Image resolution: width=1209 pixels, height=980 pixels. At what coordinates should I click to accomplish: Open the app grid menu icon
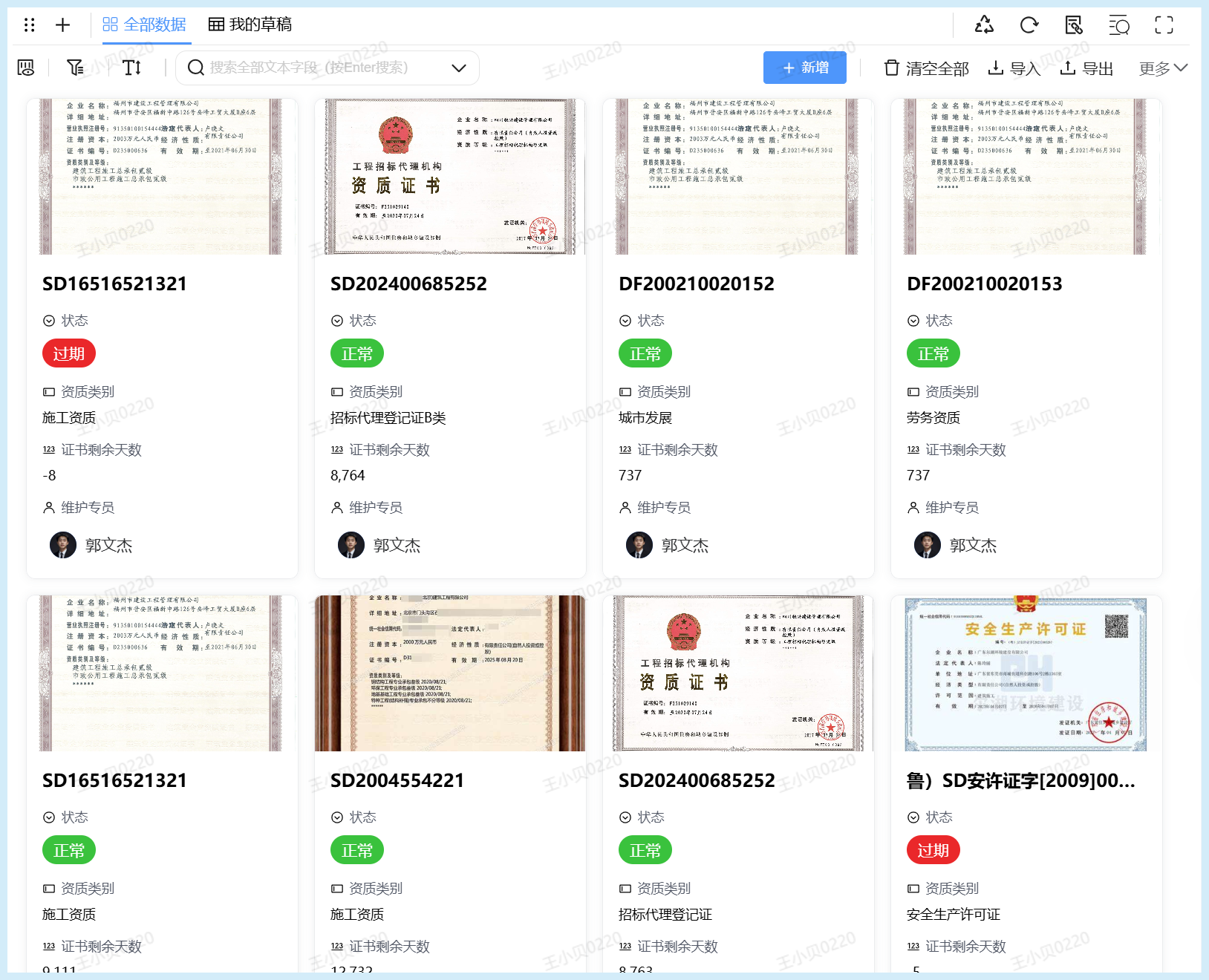point(30,24)
